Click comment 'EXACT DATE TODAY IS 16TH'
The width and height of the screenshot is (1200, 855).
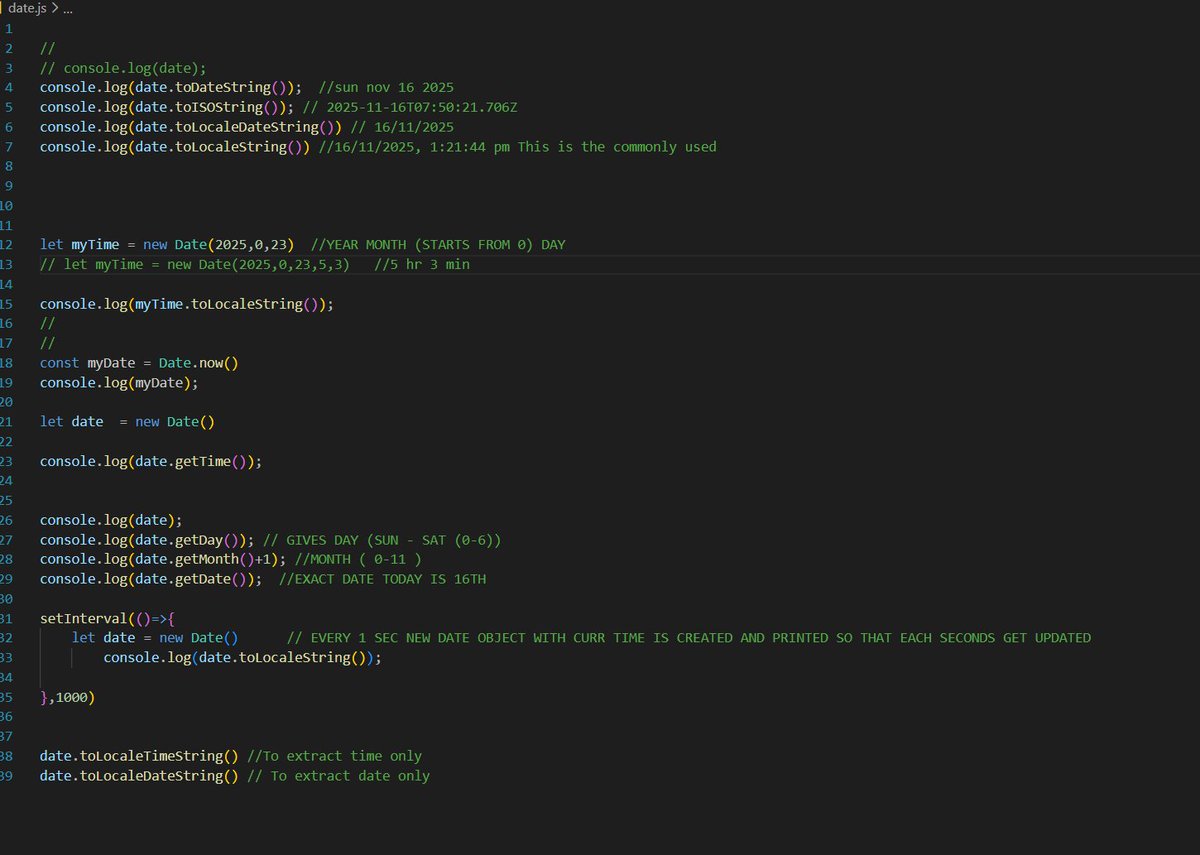(382, 580)
